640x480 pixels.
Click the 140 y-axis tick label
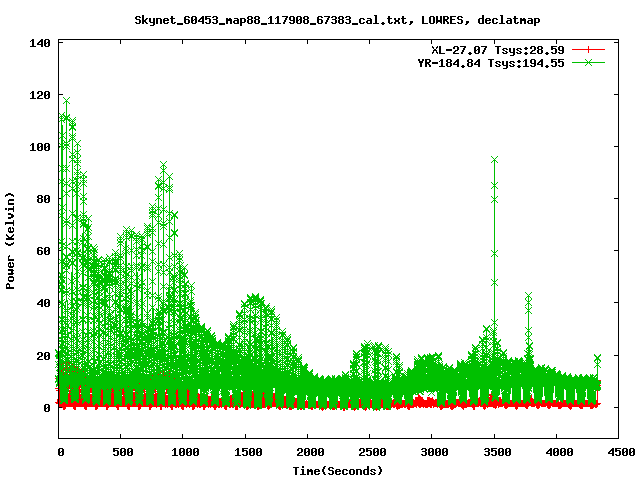(40, 43)
